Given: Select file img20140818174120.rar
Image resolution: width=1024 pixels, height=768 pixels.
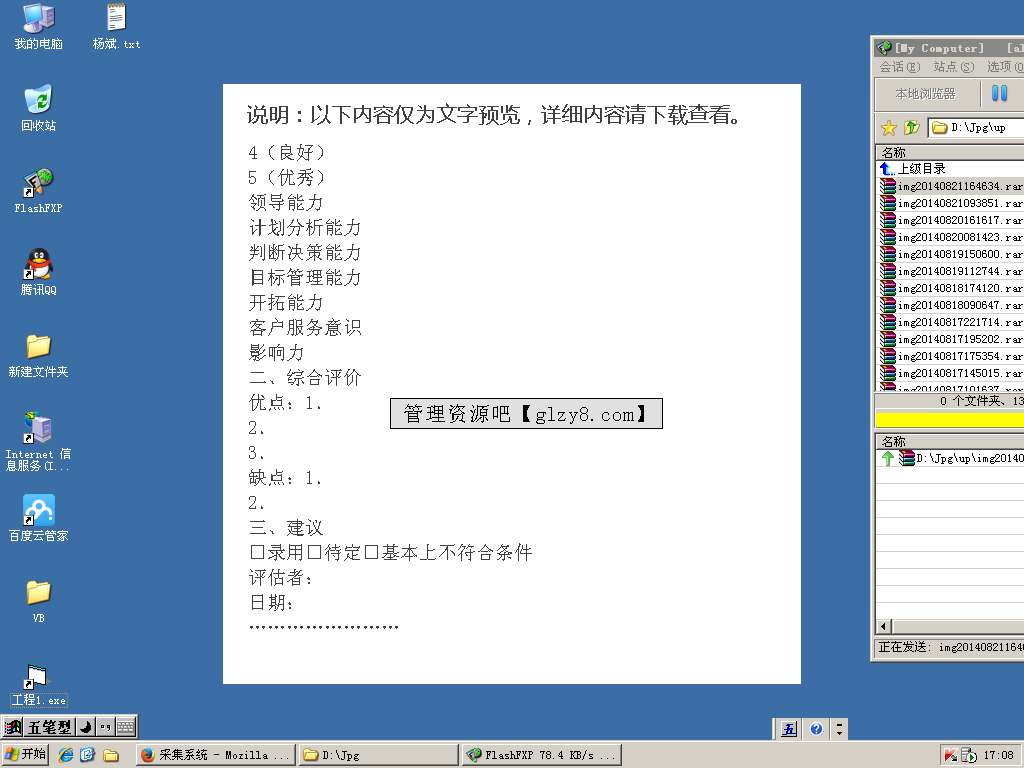Looking at the screenshot, I should click(950, 288).
